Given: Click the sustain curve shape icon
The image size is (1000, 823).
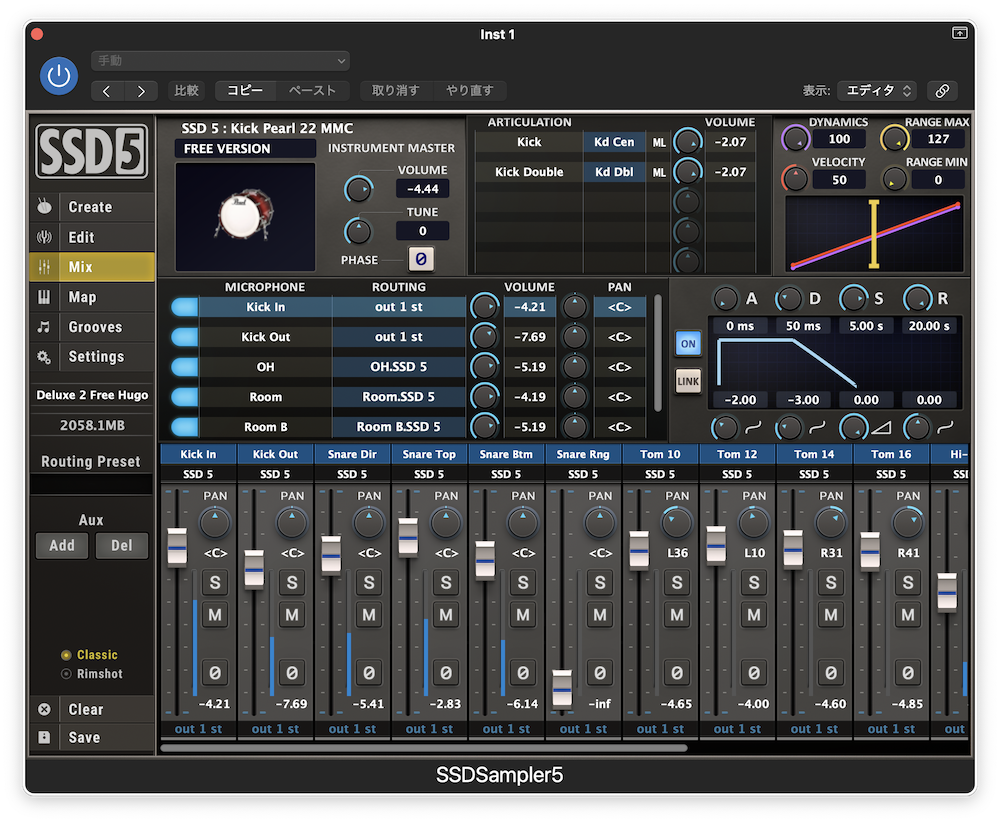Looking at the screenshot, I should (x=881, y=427).
